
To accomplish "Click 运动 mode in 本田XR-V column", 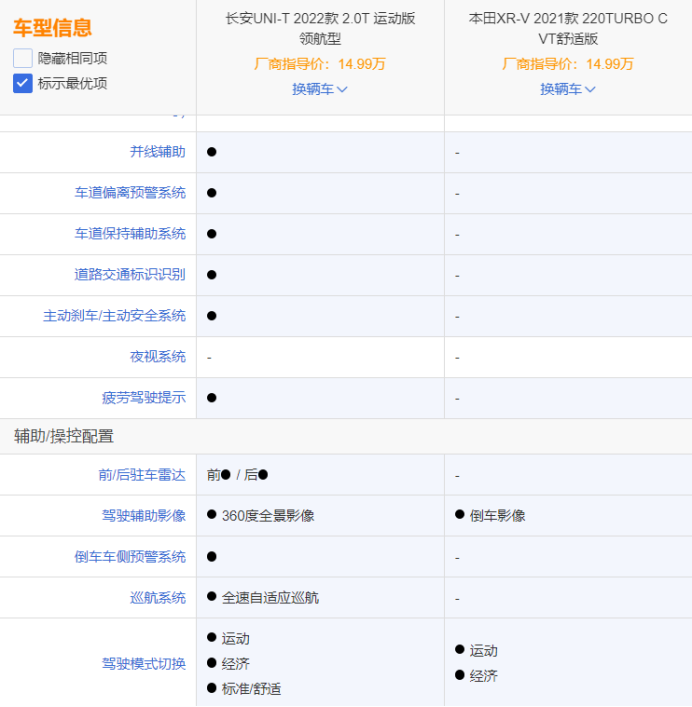I will (477, 651).
